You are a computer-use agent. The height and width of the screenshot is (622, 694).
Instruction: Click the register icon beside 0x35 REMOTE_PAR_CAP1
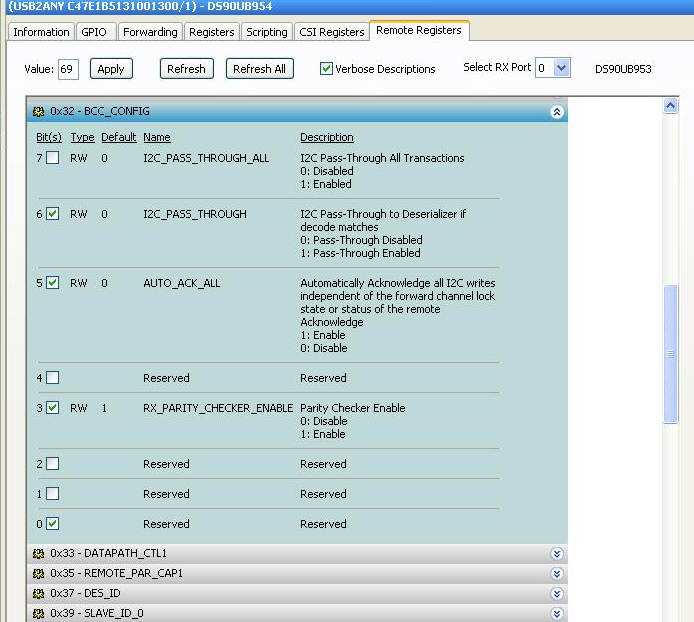coord(39,574)
